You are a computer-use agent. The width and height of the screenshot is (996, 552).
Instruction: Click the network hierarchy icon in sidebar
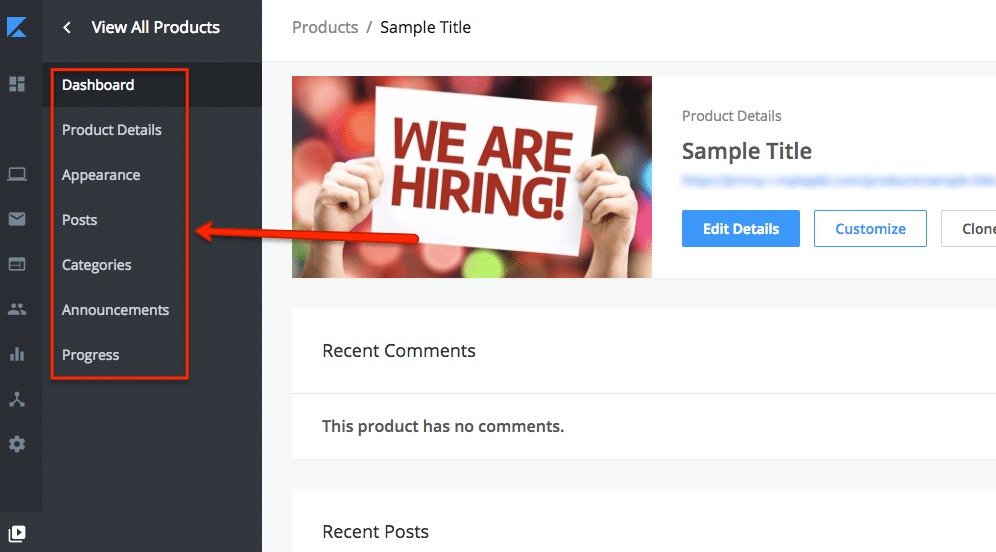click(x=17, y=399)
